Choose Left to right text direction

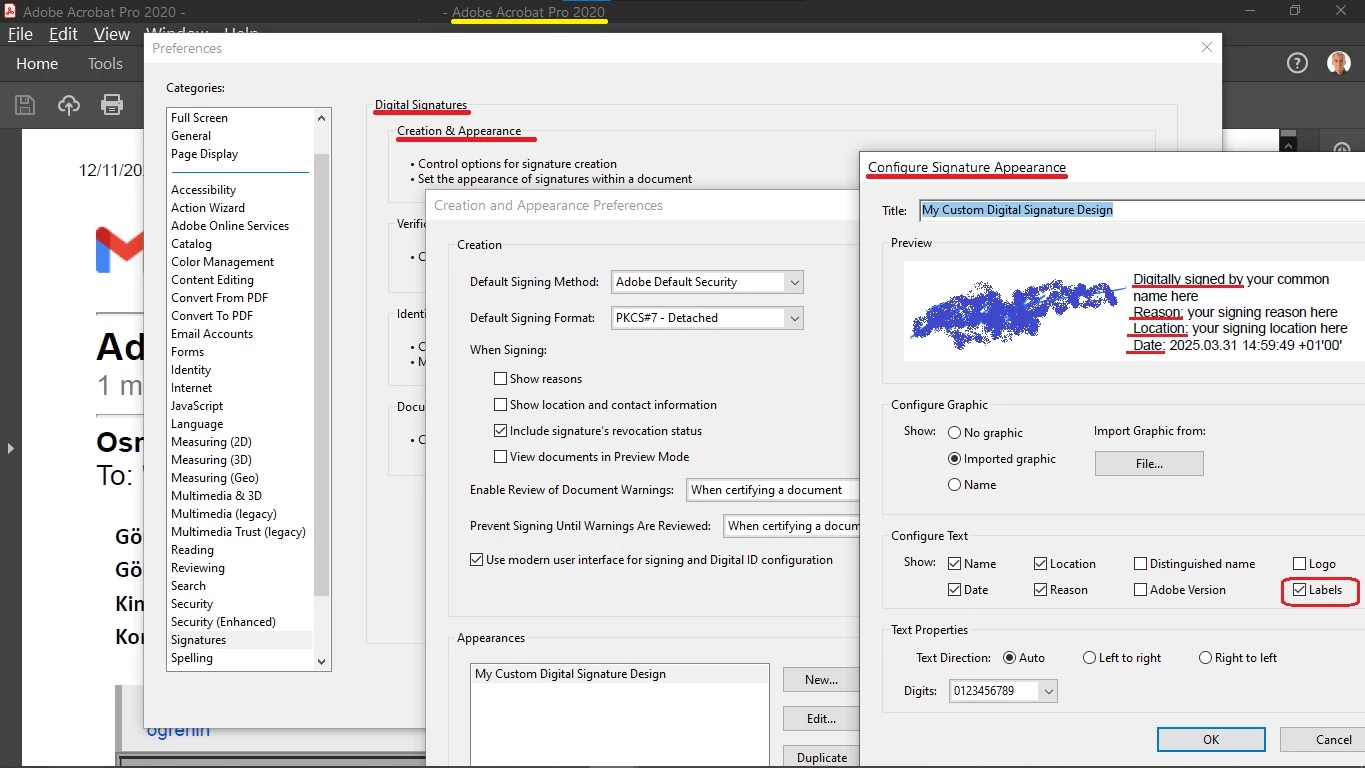(x=1089, y=658)
